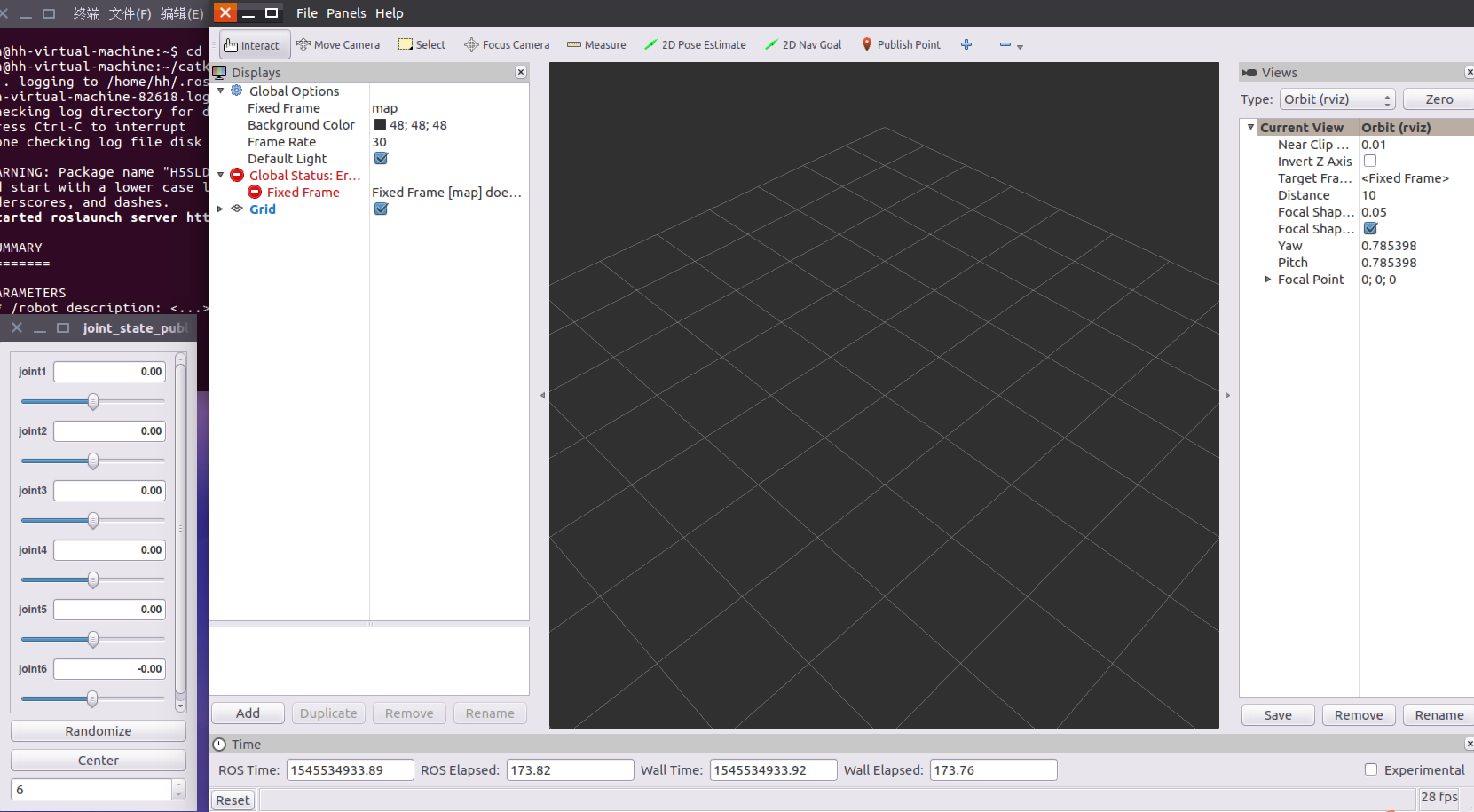
Task: Click the Randomize joints button
Action: (x=99, y=731)
